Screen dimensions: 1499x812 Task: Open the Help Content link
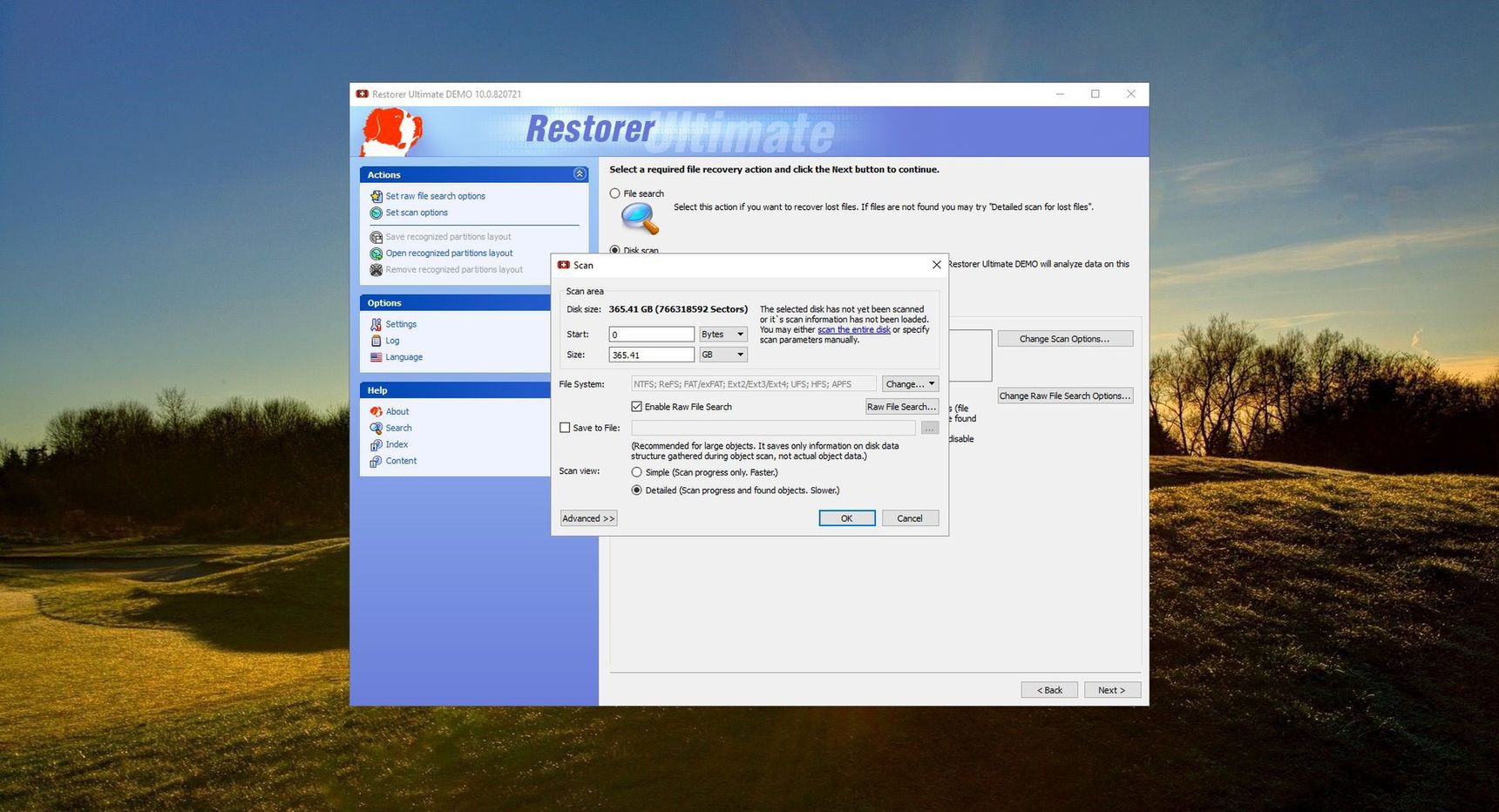[x=401, y=461]
